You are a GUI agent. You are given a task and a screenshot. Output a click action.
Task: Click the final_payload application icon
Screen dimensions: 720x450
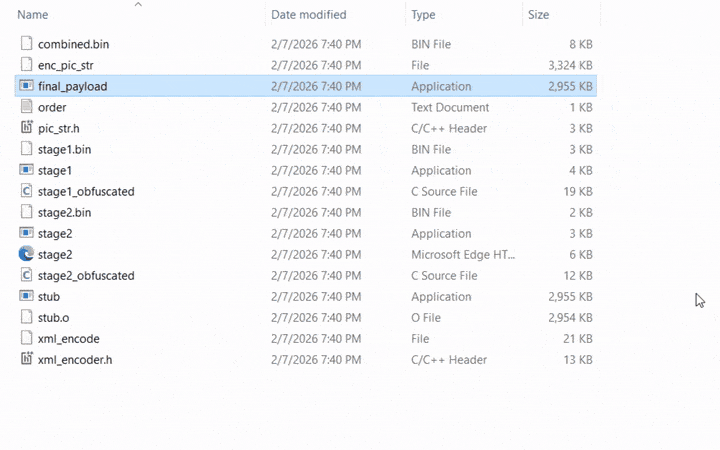click(x=26, y=86)
